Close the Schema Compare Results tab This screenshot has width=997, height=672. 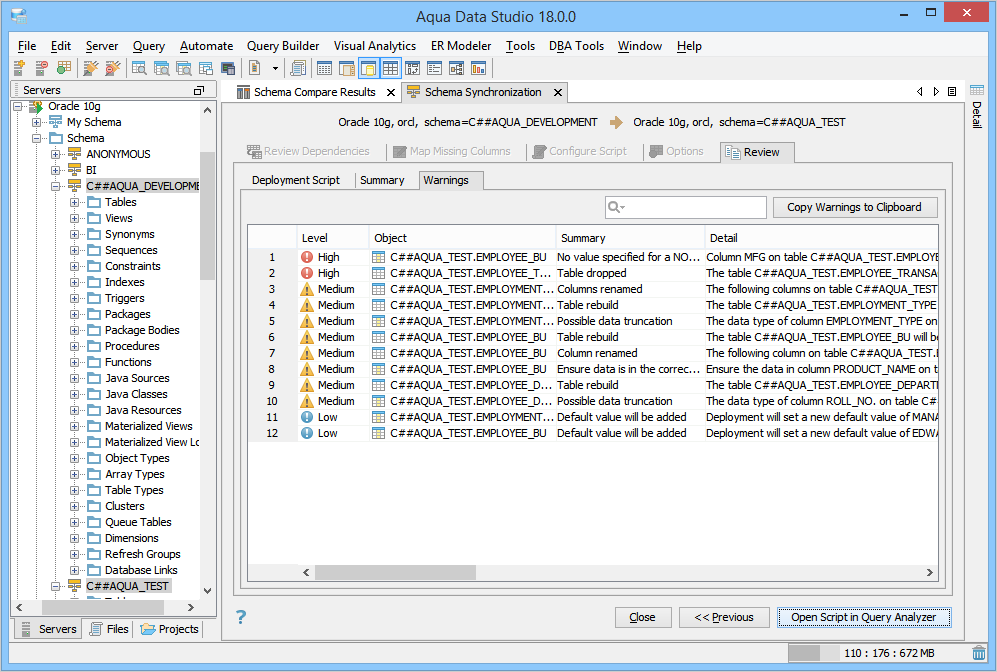[391, 93]
